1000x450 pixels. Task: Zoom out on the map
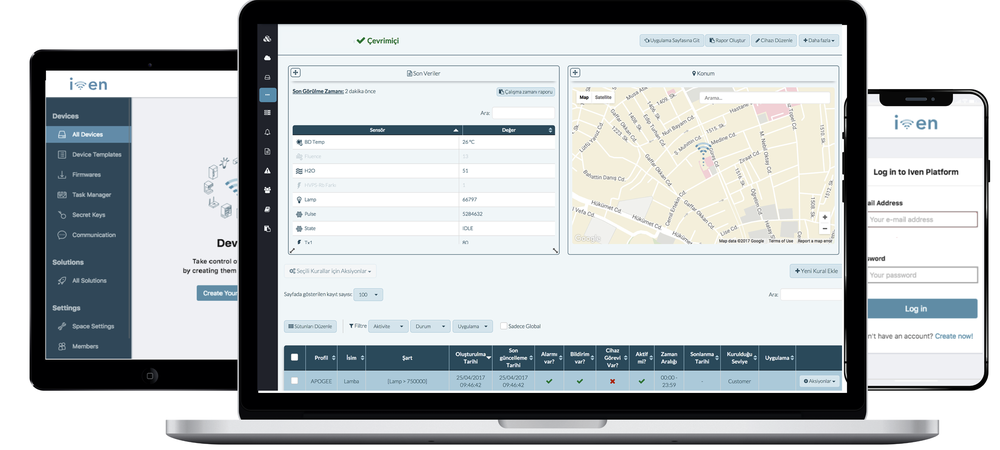click(x=825, y=228)
